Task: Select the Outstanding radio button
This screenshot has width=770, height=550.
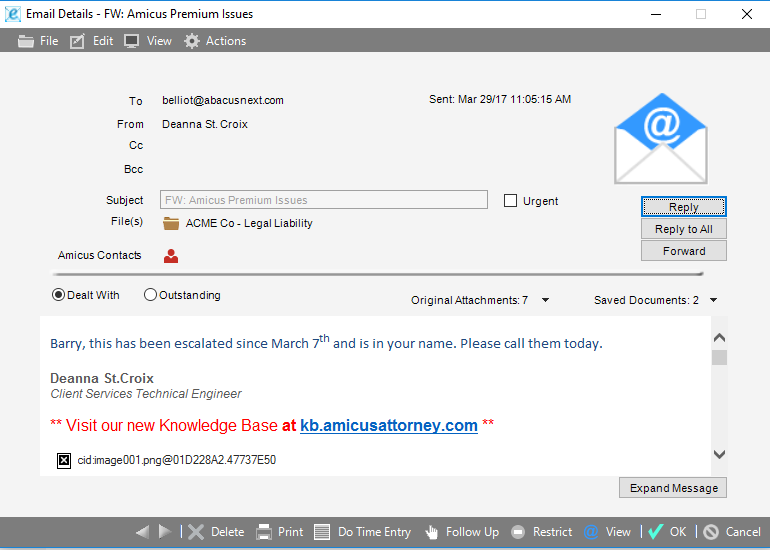Action: pos(150,295)
